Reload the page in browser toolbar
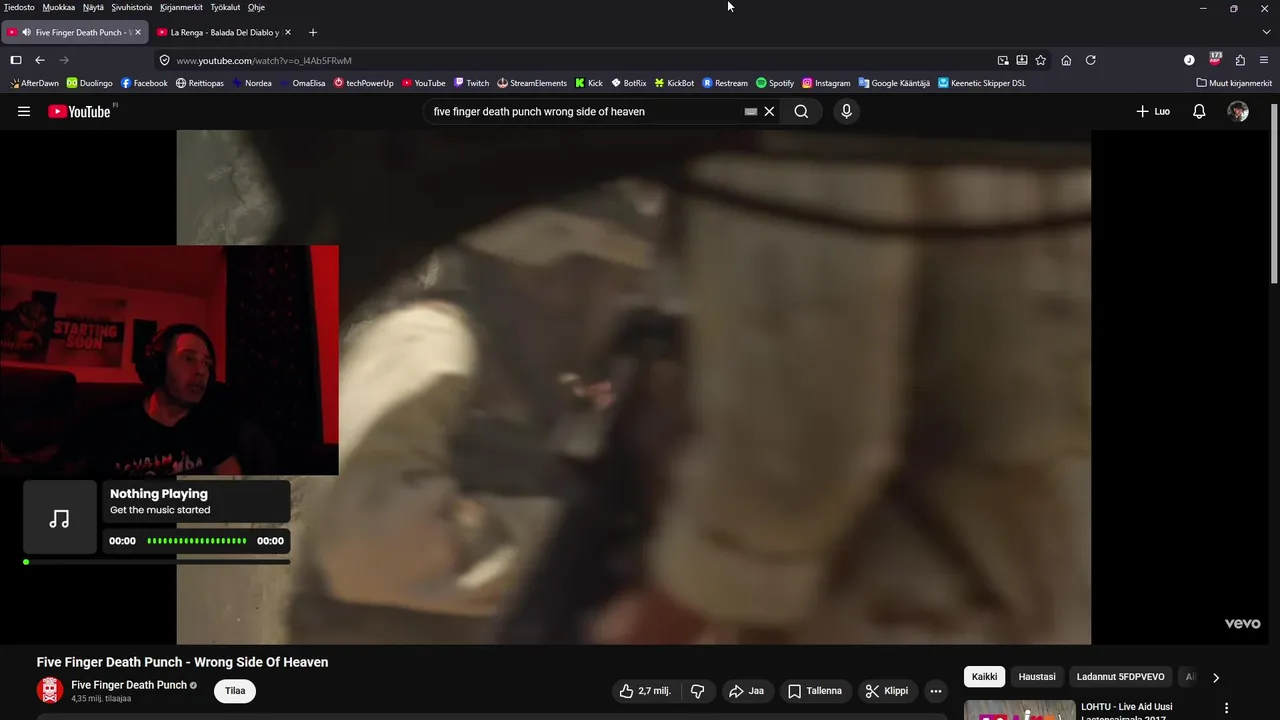 (1091, 60)
